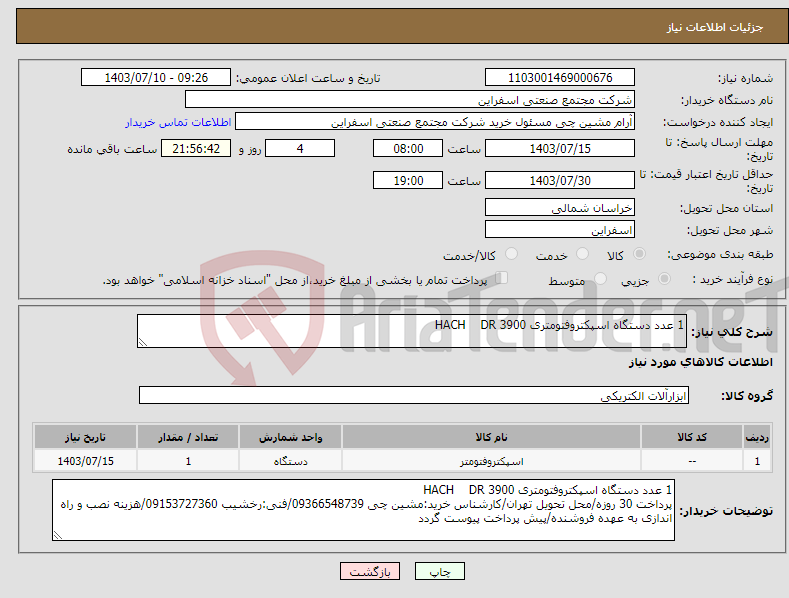Open buyer contact information link
This screenshot has height=598, width=789.
coord(178,122)
